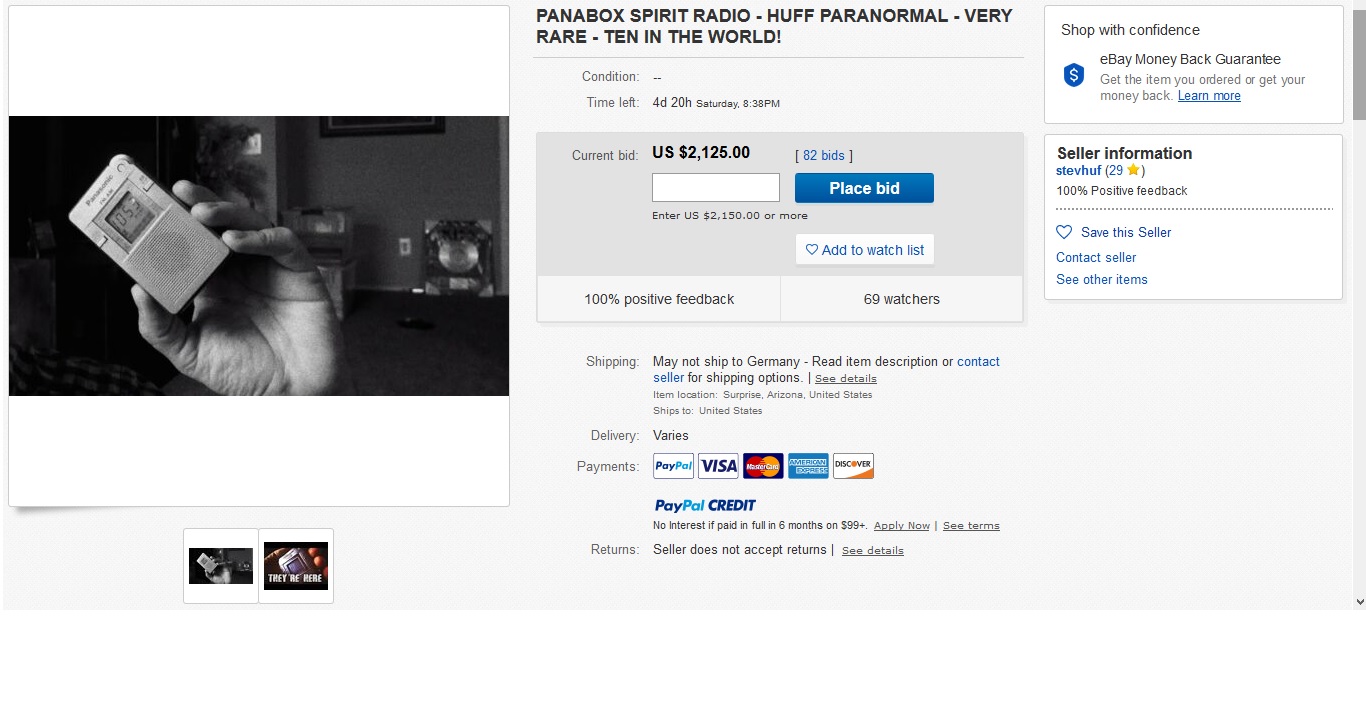Focus the bid amount input field

pyautogui.click(x=716, y=188)
